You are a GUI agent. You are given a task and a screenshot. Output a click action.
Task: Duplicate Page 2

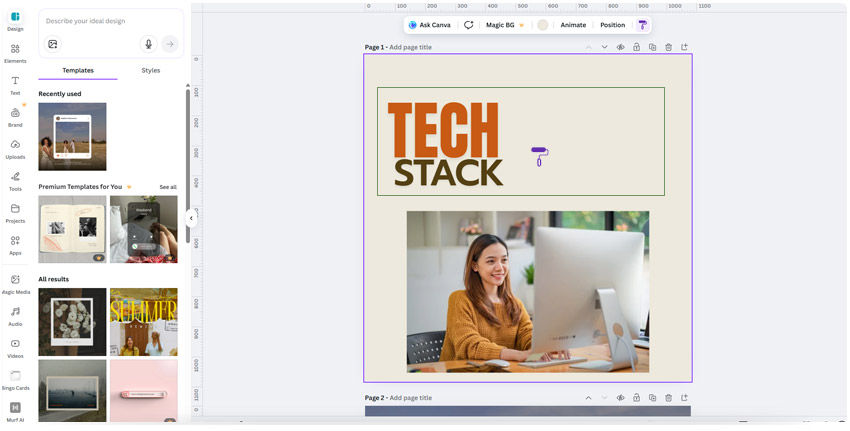pyautogui.click(x=653, y=398)
